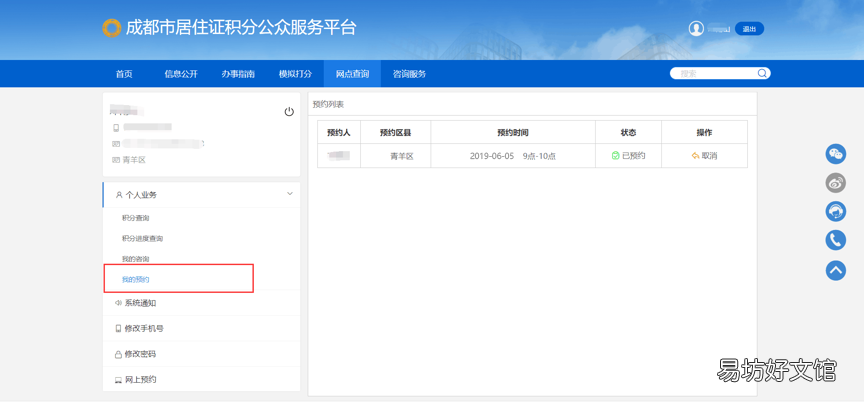864x402 pixels.
Task: Open the Weibo floating icon
Action: 836,182
